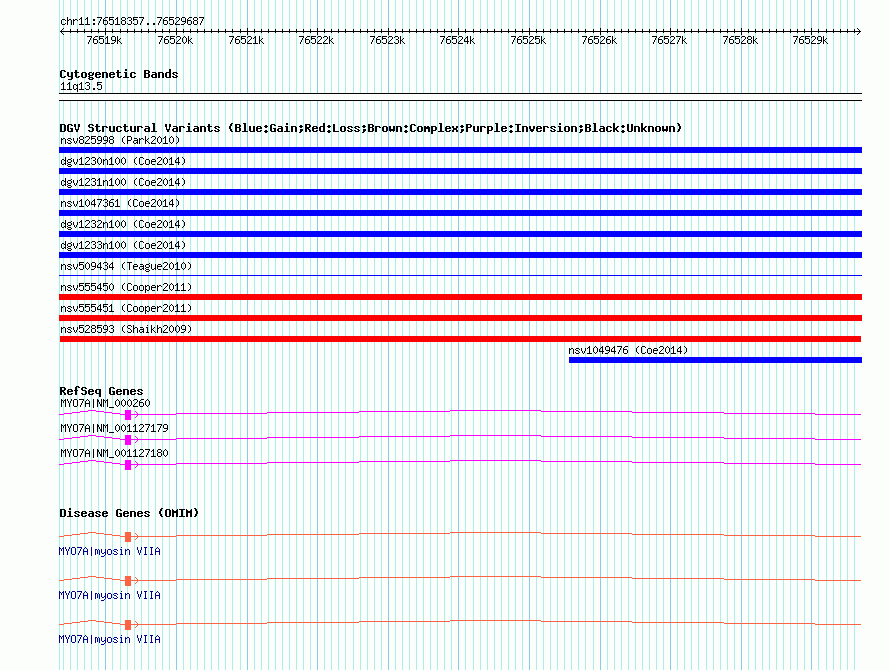This screenshot has height=670, width=890.
Task: Select the dgv1232n100 (Coe2014) label
Action: [123, 224]
